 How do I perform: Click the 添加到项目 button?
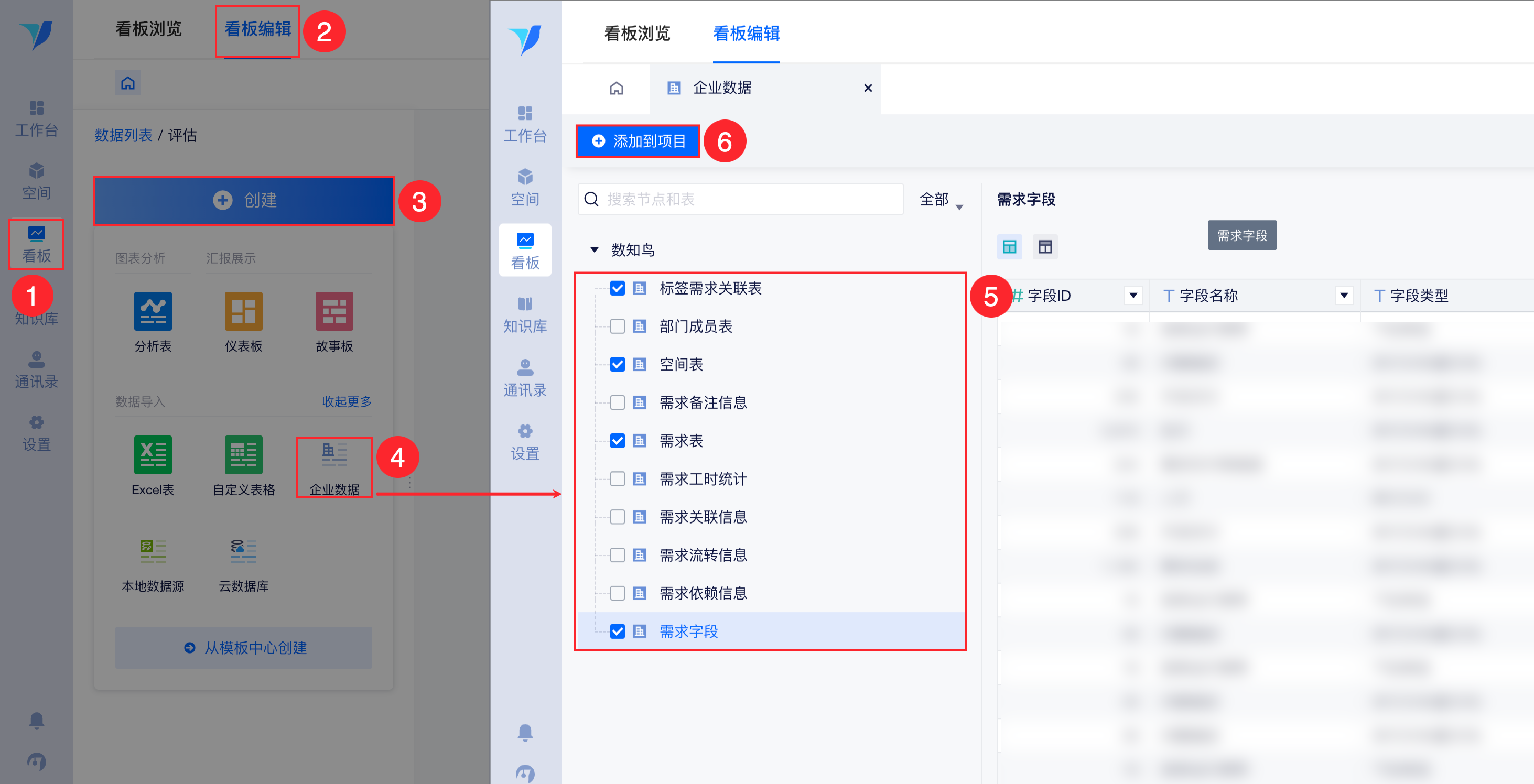pyautogui.click(x=638, y=141)
